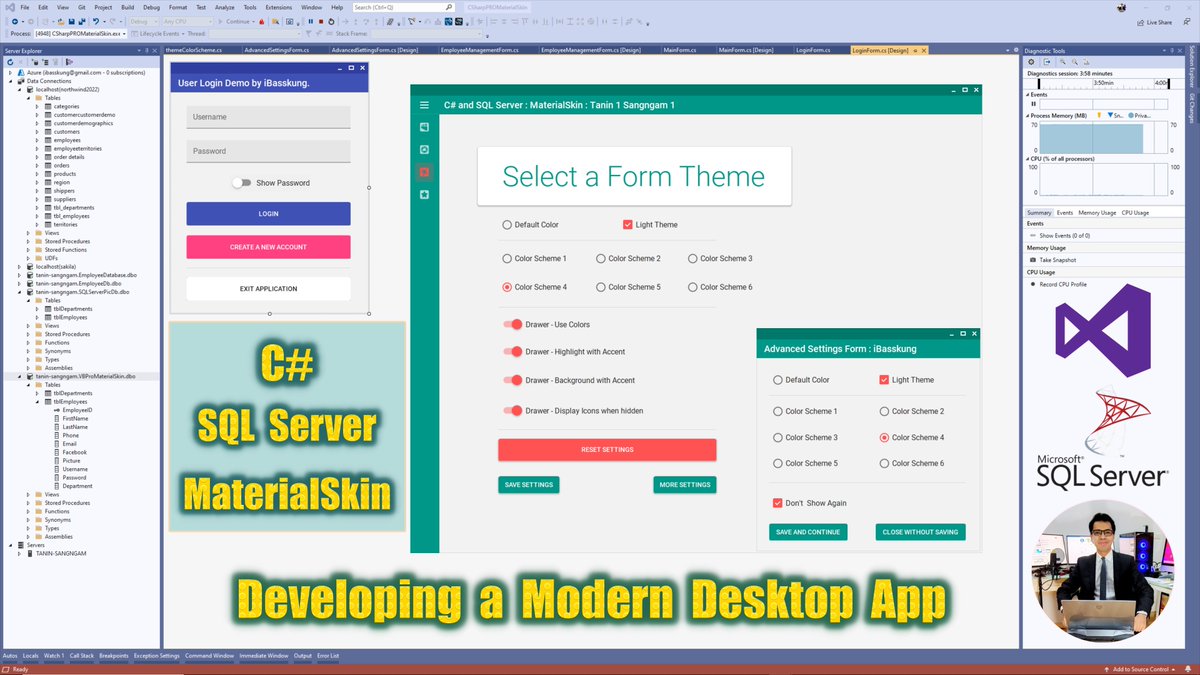Viewport: 1200px width, 675px height.
Task: Click the SAVE AND CONTINUE button
Action: point(808,532)
